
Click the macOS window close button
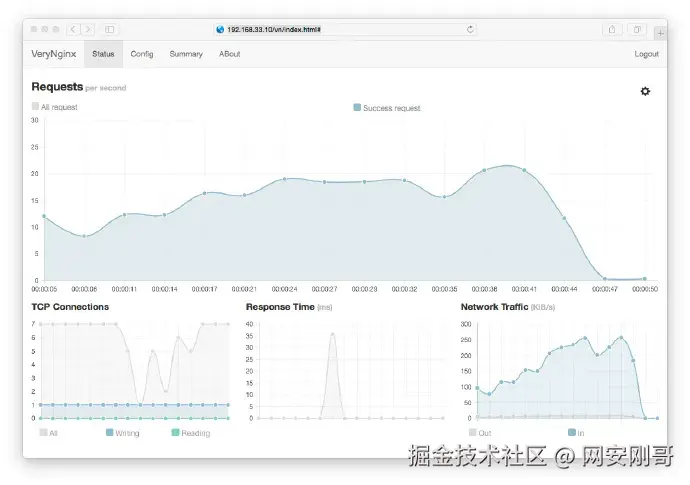[x=34, y=29]
